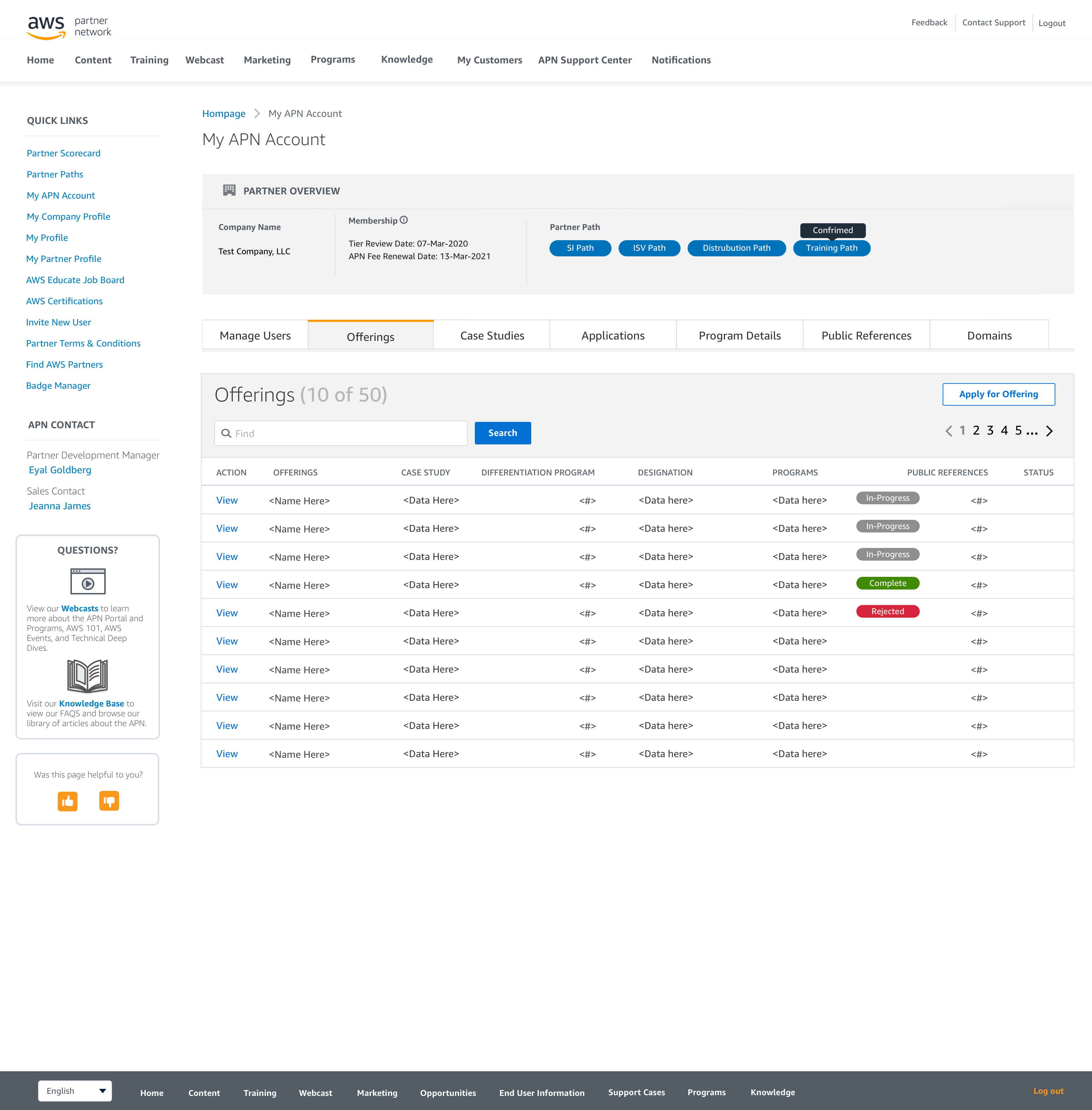The height and width of the screenshot is (1110, 1092).
Task: Go to next offerings page arrow
Action: 1049,431
